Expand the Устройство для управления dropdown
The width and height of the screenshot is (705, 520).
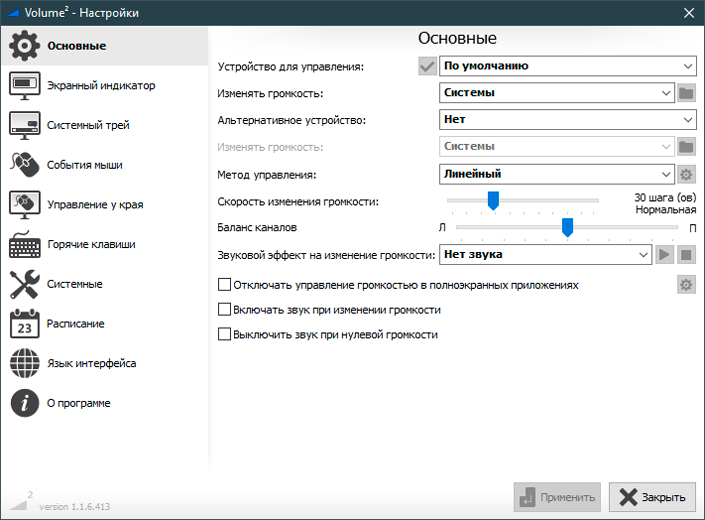pyautogui.click(x=567, y=66)
